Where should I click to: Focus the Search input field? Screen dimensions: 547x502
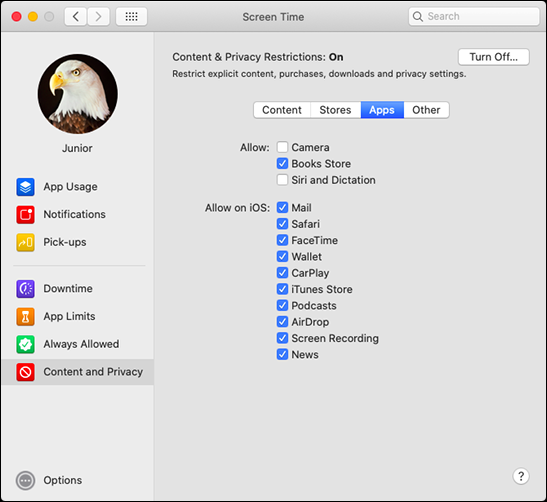(474, 16)
